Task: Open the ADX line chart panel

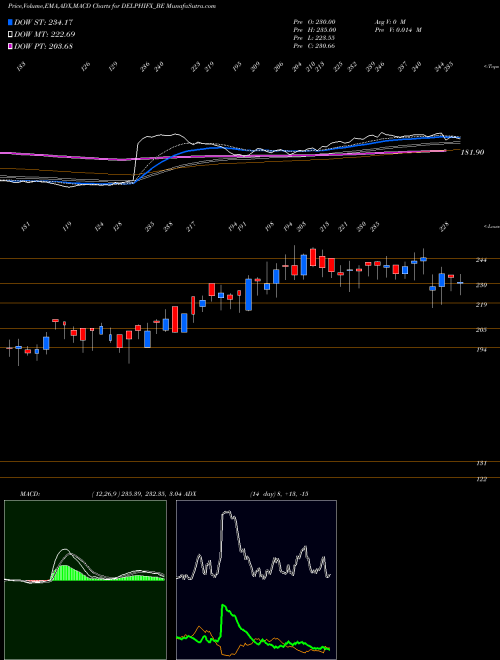Action: [256, 580]
